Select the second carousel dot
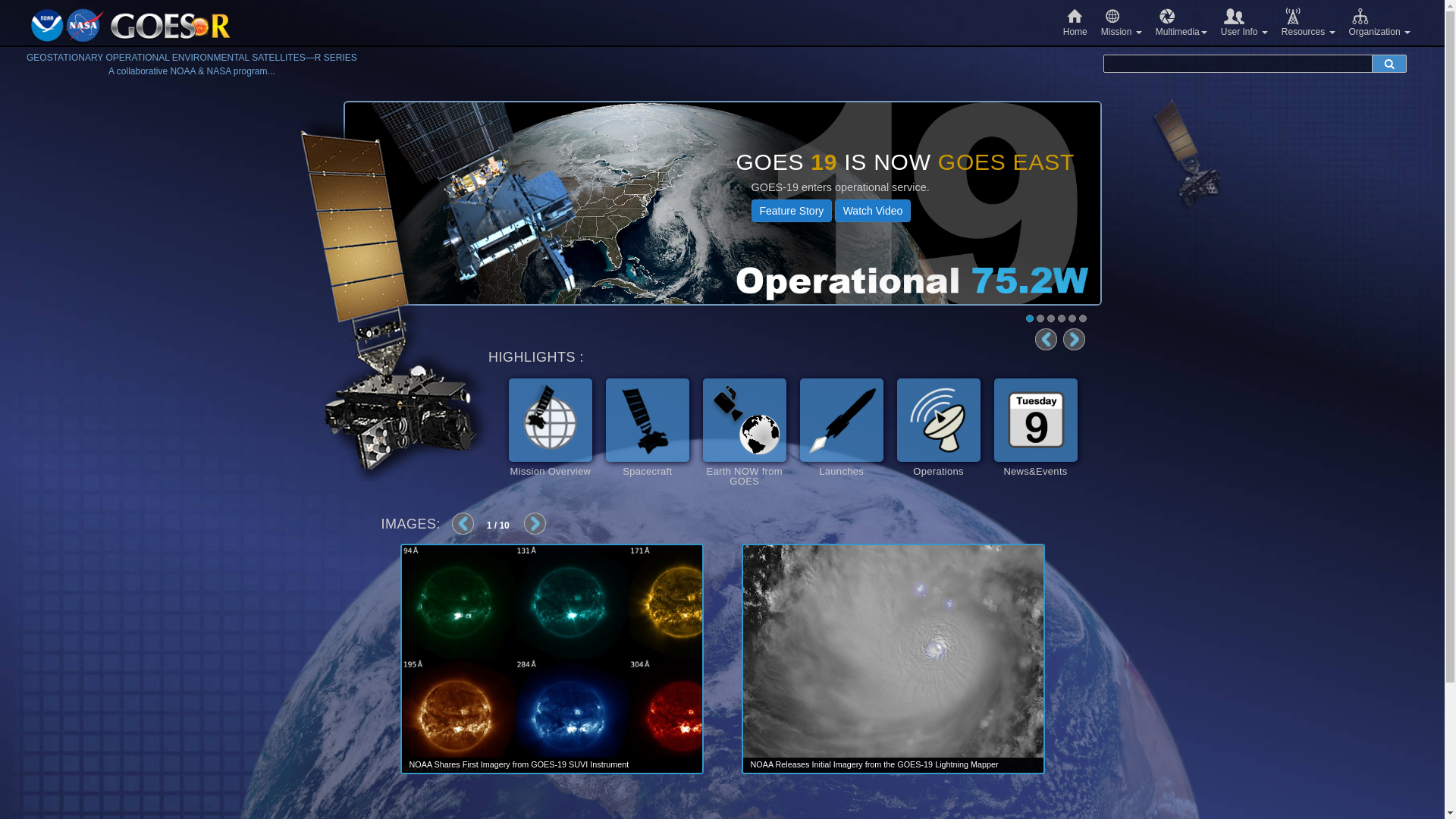 click(x=1040, y=318)
